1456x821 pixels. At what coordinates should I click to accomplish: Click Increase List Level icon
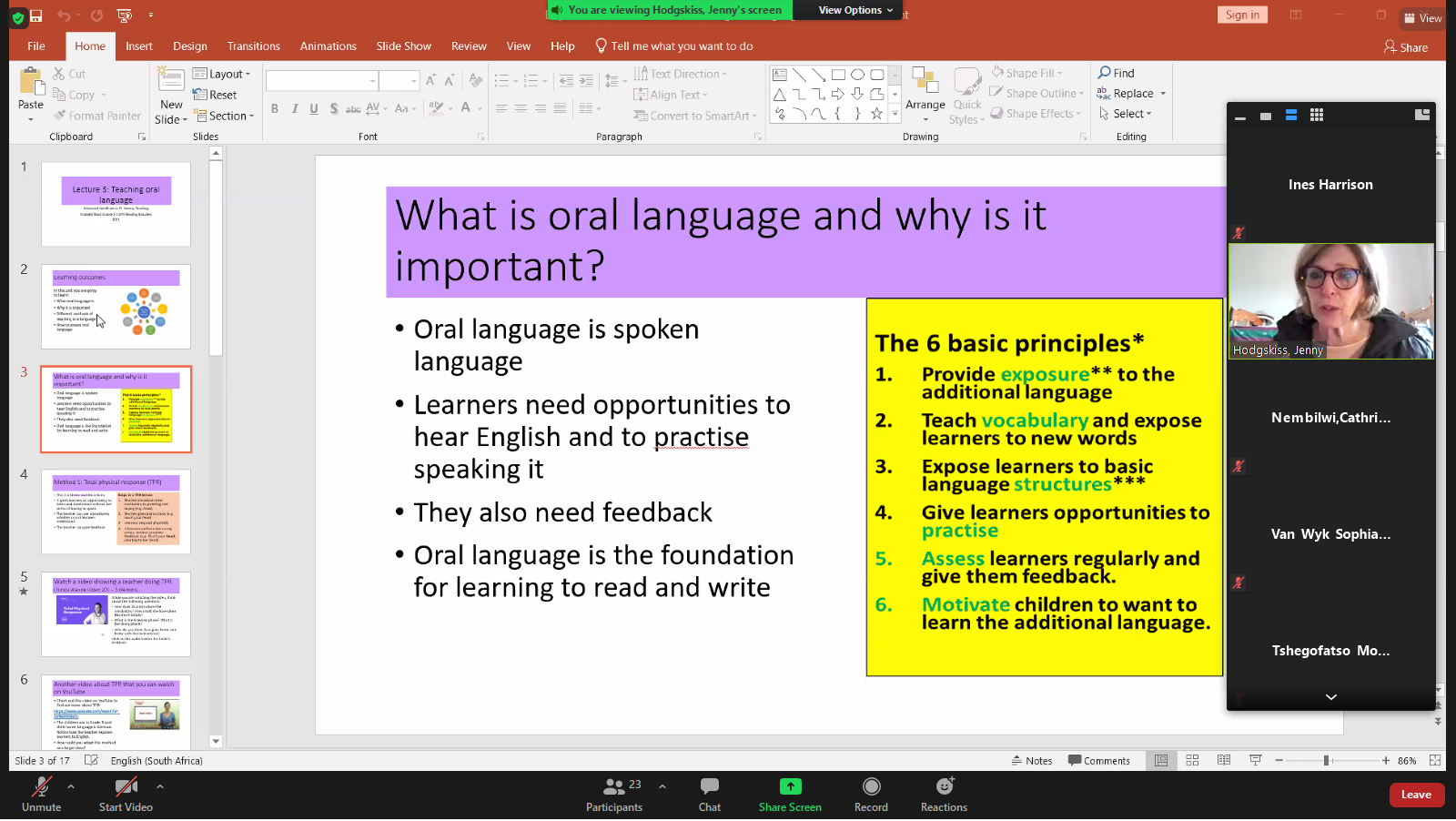[586, 81]
